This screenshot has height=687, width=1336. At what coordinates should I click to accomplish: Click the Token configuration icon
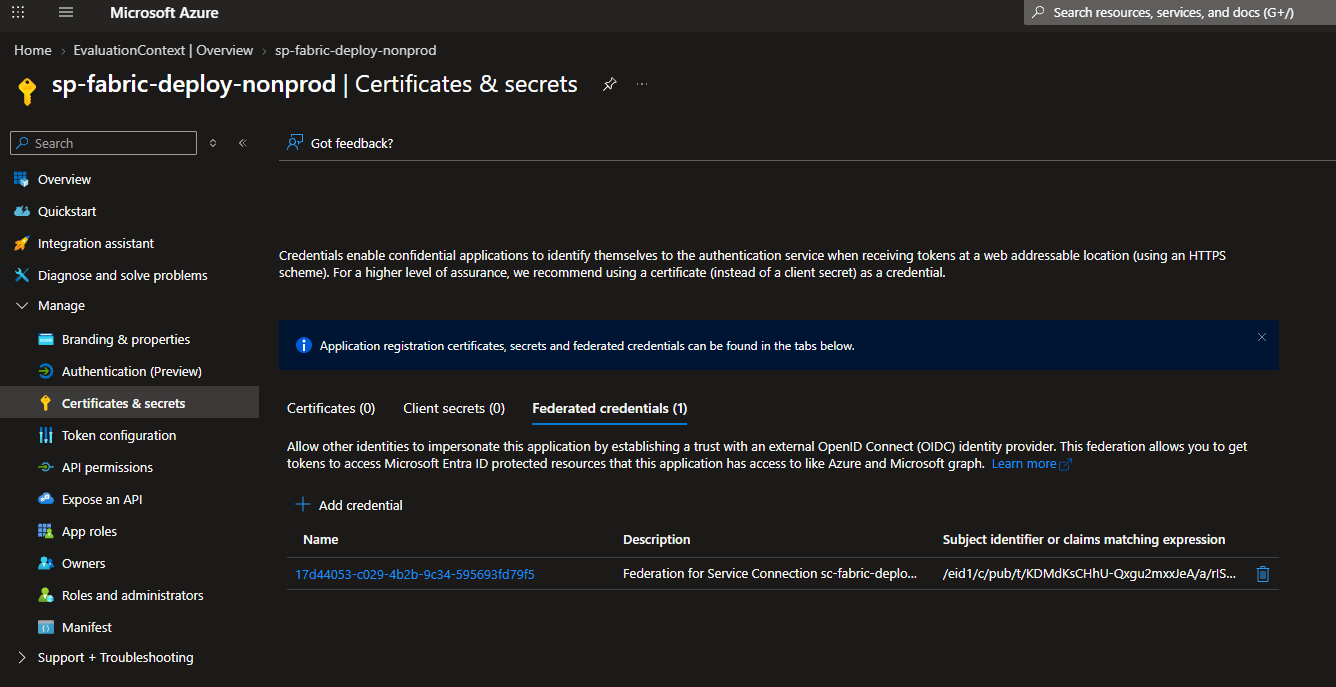click(45, 435)
